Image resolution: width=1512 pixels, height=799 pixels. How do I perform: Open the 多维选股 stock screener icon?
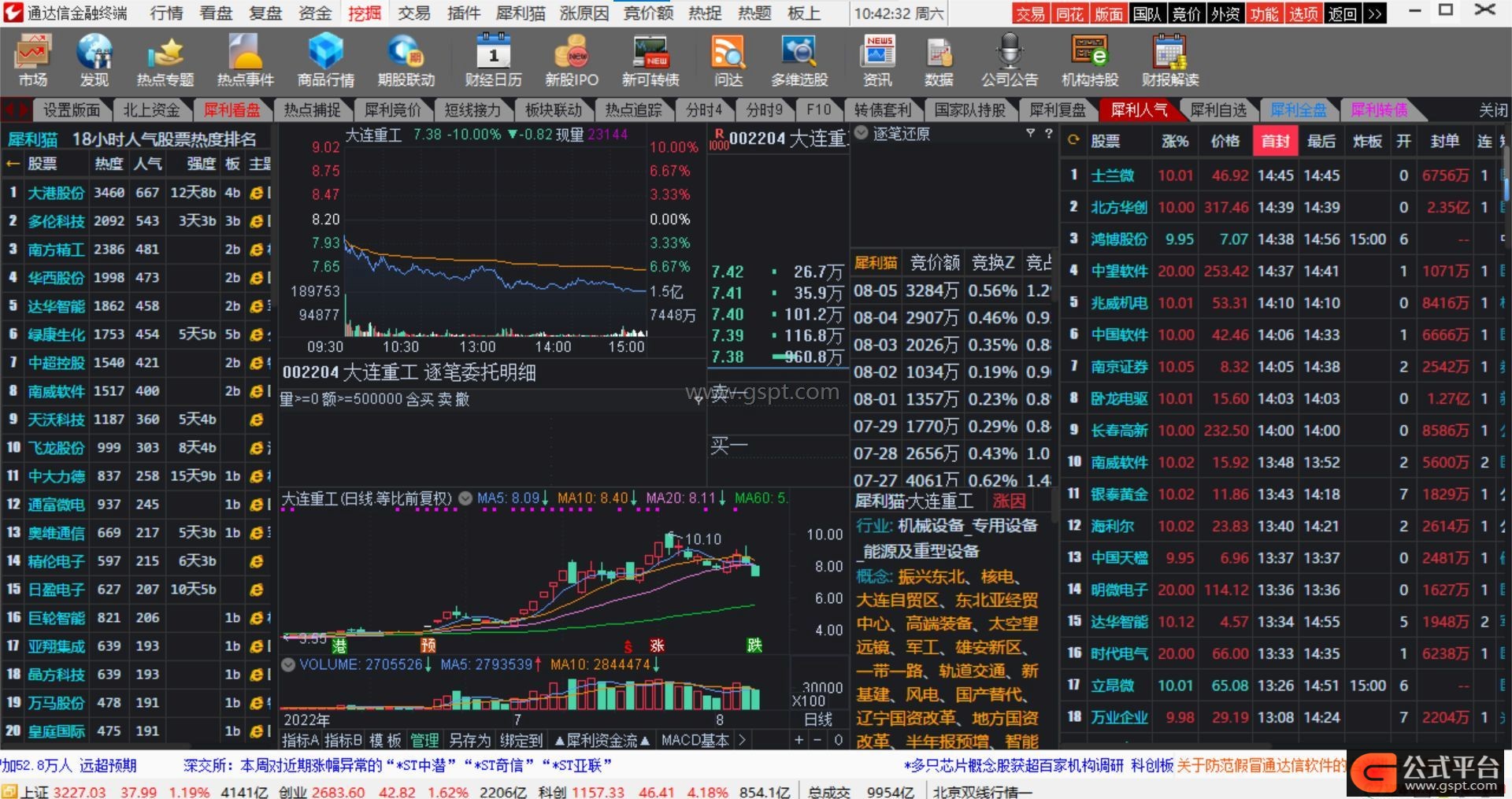coord(799,60)
